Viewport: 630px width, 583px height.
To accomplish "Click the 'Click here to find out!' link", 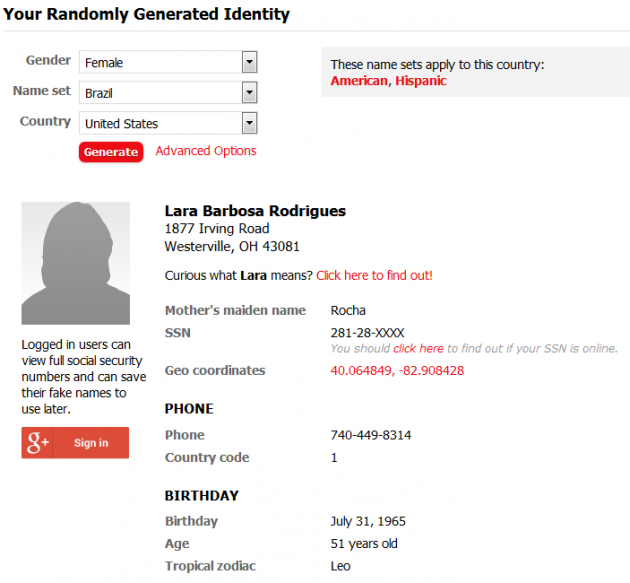I will [x=374, y=275].
